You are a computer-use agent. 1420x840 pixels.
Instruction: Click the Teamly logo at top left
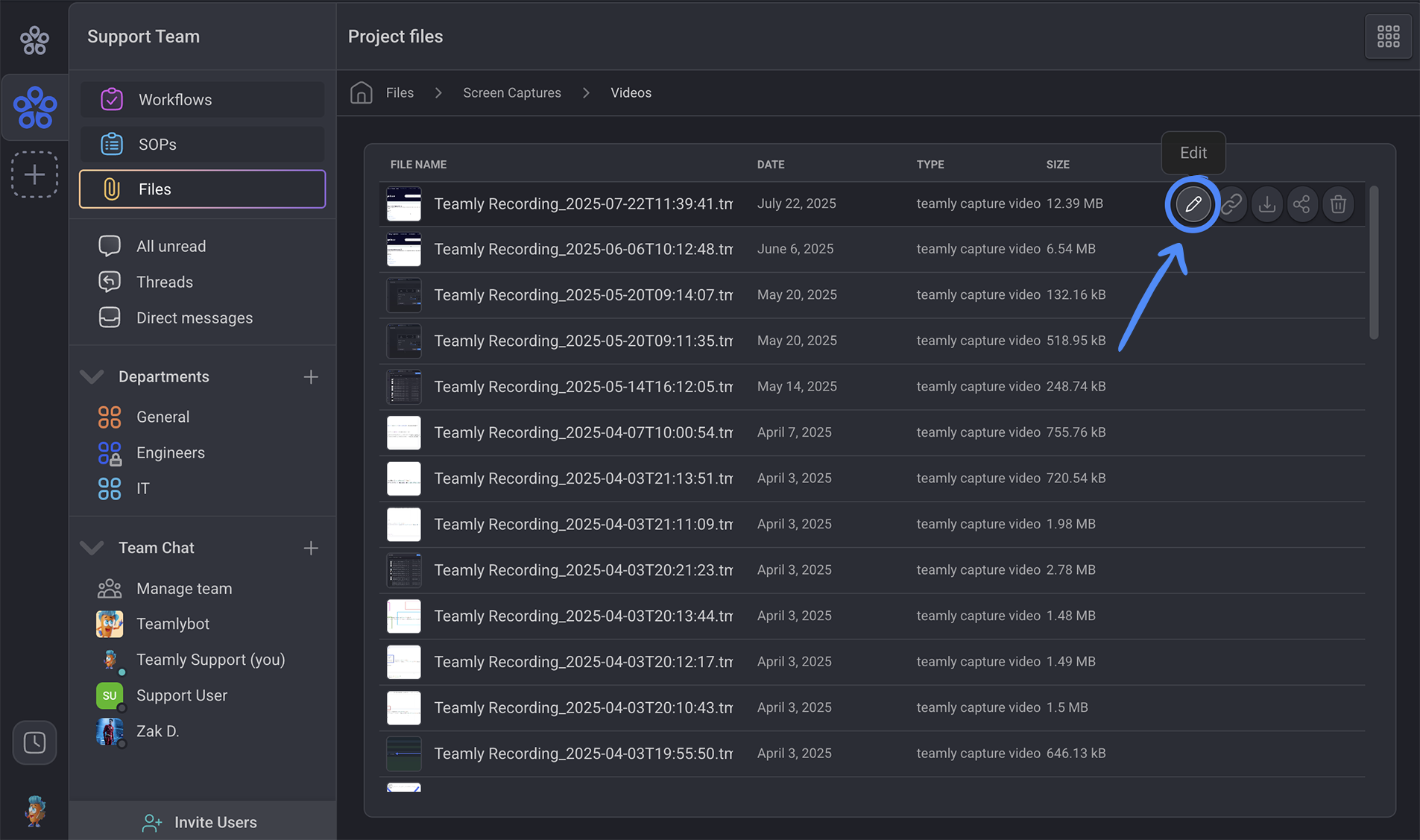[34, 40]
